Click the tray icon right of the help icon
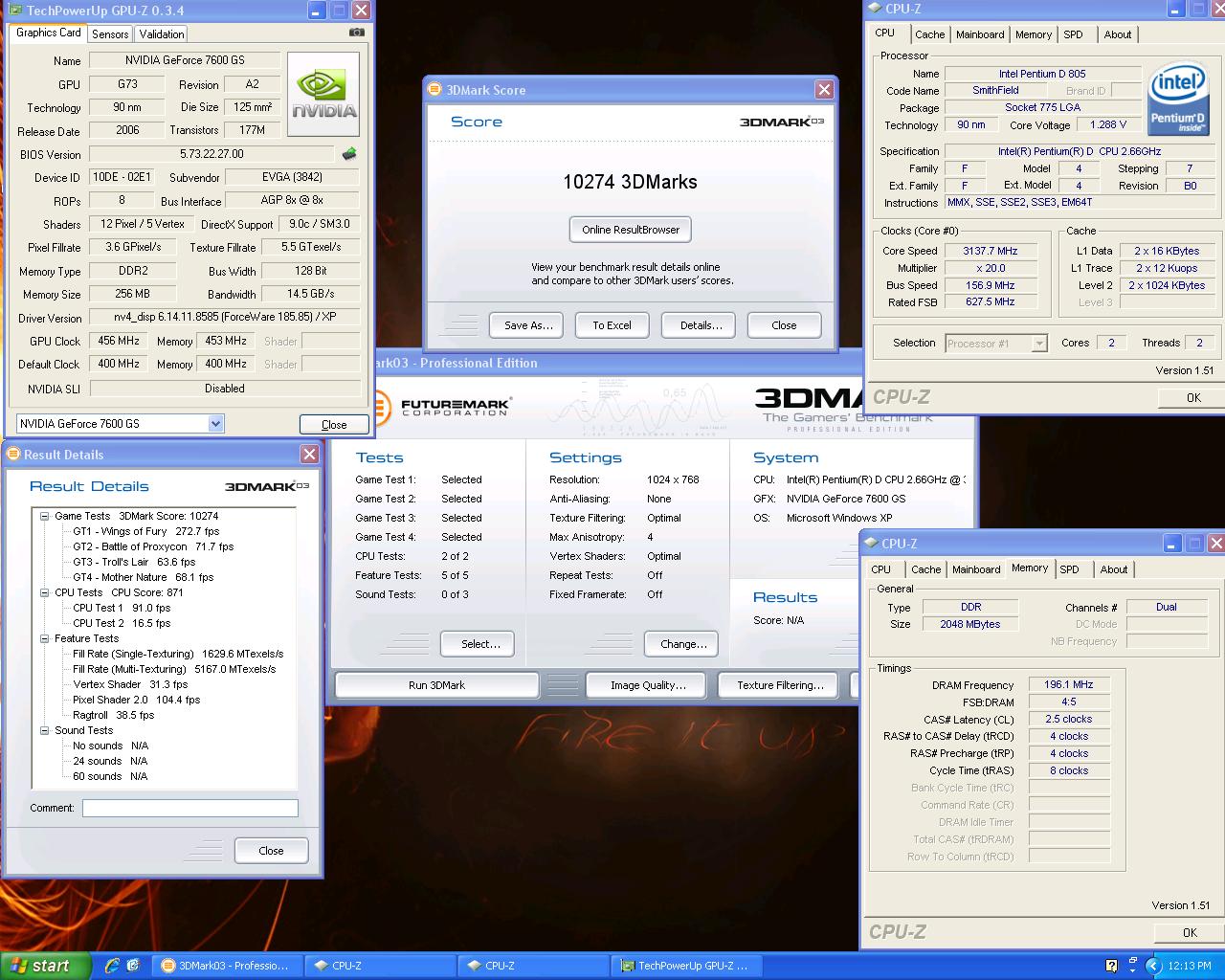This screenshot has width=1225, height=980. click(1131, 966)
